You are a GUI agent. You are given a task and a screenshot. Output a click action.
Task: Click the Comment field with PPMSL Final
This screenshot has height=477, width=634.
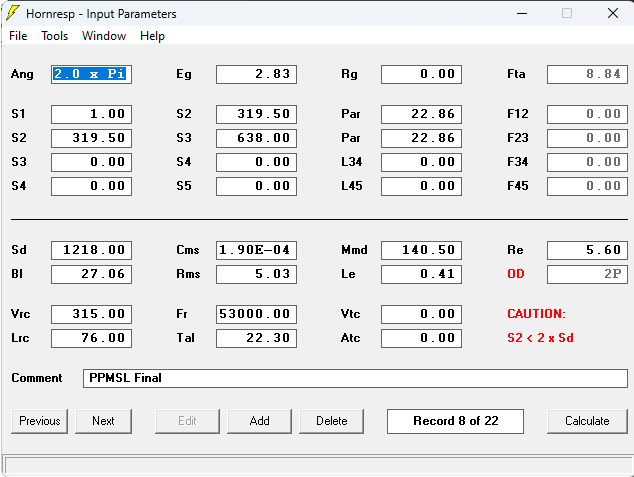355,378
